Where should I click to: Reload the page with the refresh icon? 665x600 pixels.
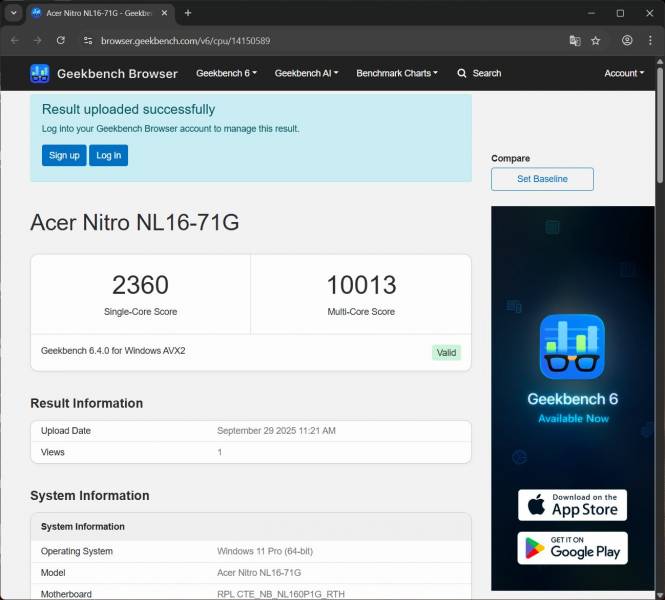pyautogui.click(x=61, y=40)
